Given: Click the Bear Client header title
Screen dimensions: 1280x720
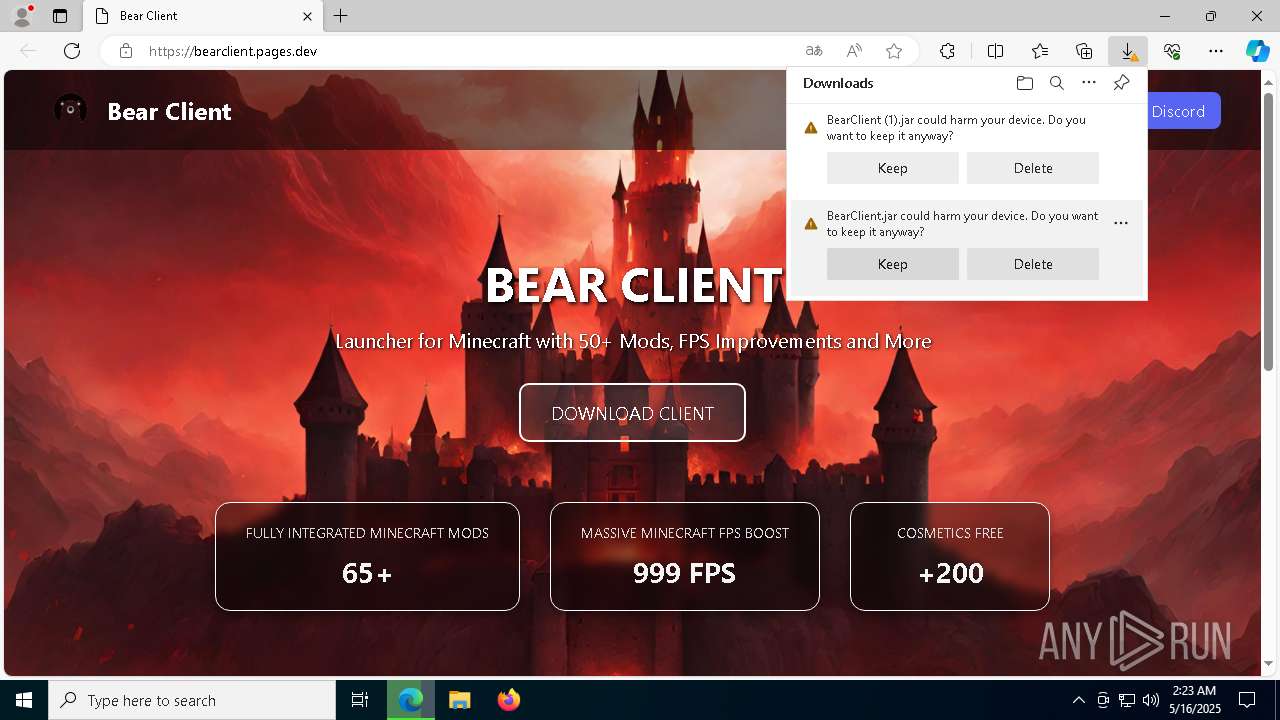Looking at the screenshot, I should tap(169, 111).
